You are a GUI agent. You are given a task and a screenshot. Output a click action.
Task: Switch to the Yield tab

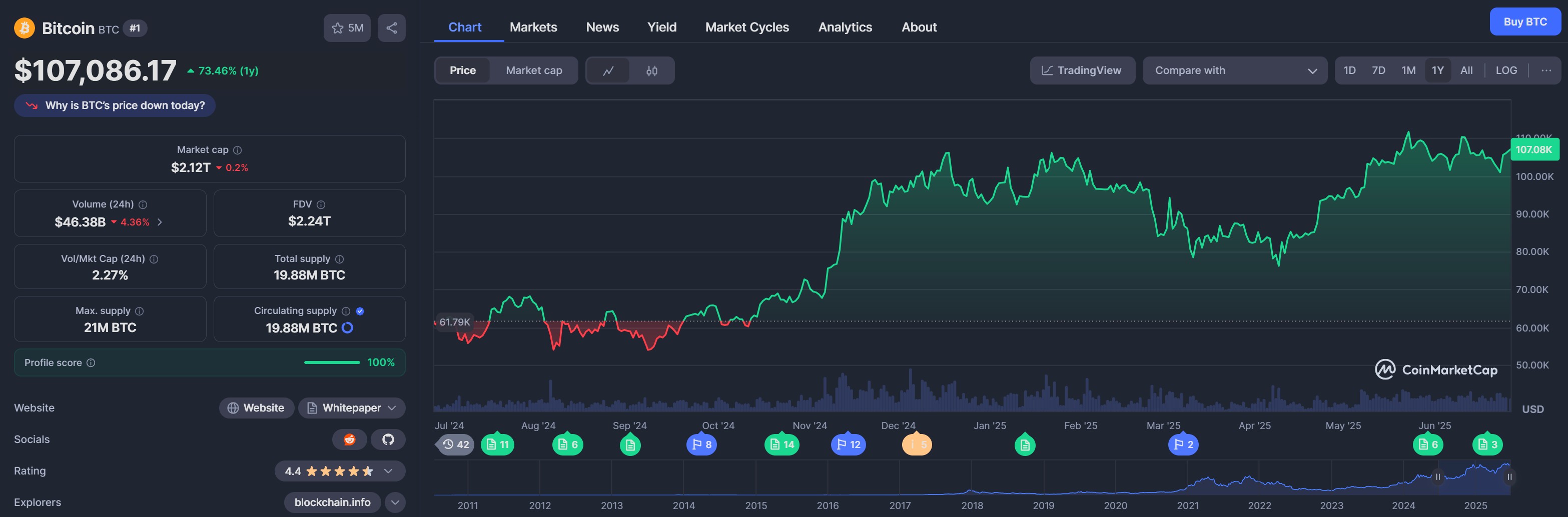coord(661,27)
